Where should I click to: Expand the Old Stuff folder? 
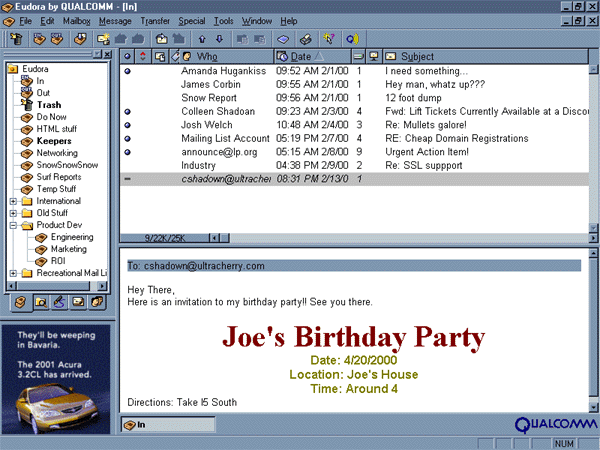coord(13,213)
